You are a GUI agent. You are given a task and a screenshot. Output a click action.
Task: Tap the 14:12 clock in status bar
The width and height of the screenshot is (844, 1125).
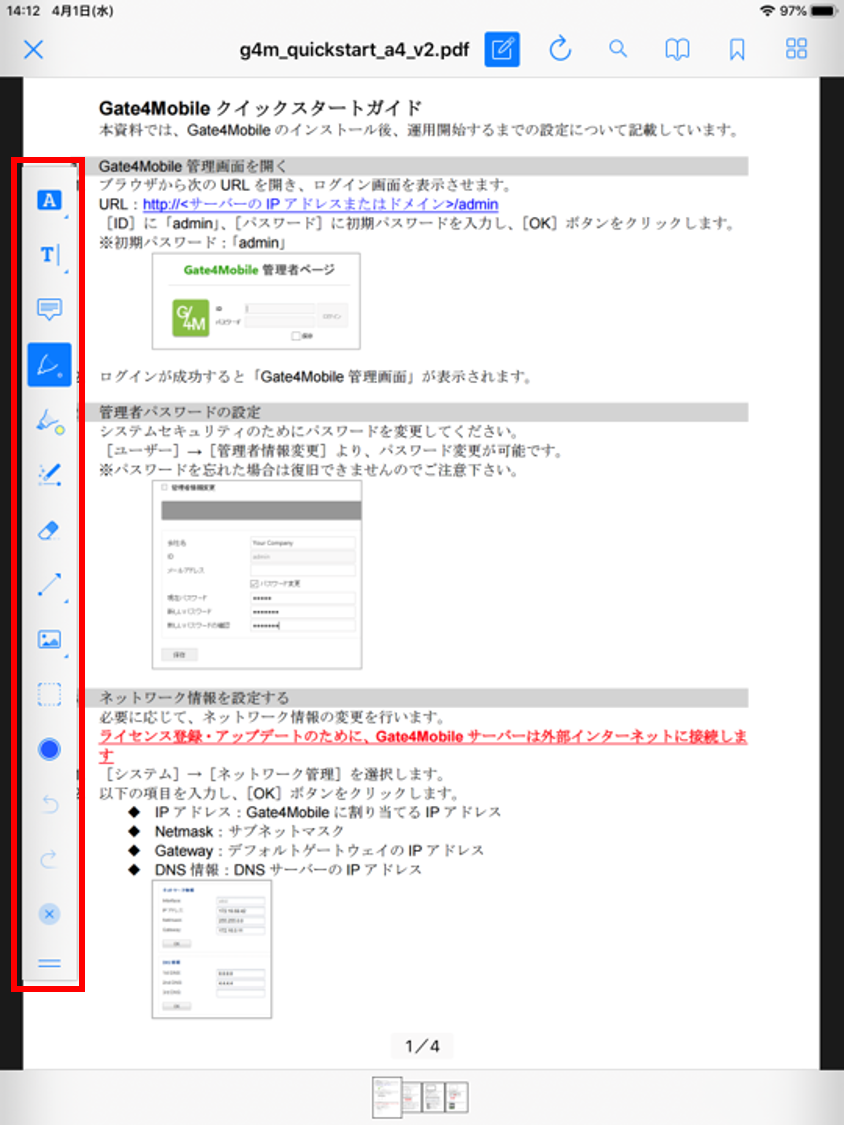point(24,11)
